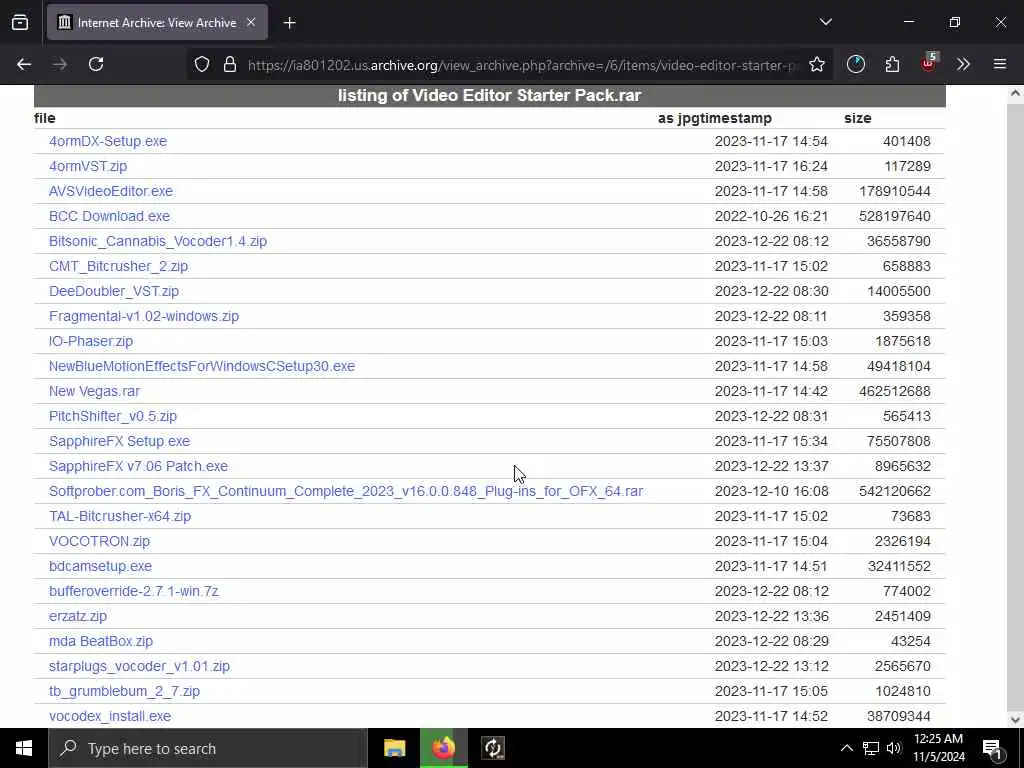This screenshot has height=768, width=1024.
Task: Download erzatz.zip
Action: [78, 616]
